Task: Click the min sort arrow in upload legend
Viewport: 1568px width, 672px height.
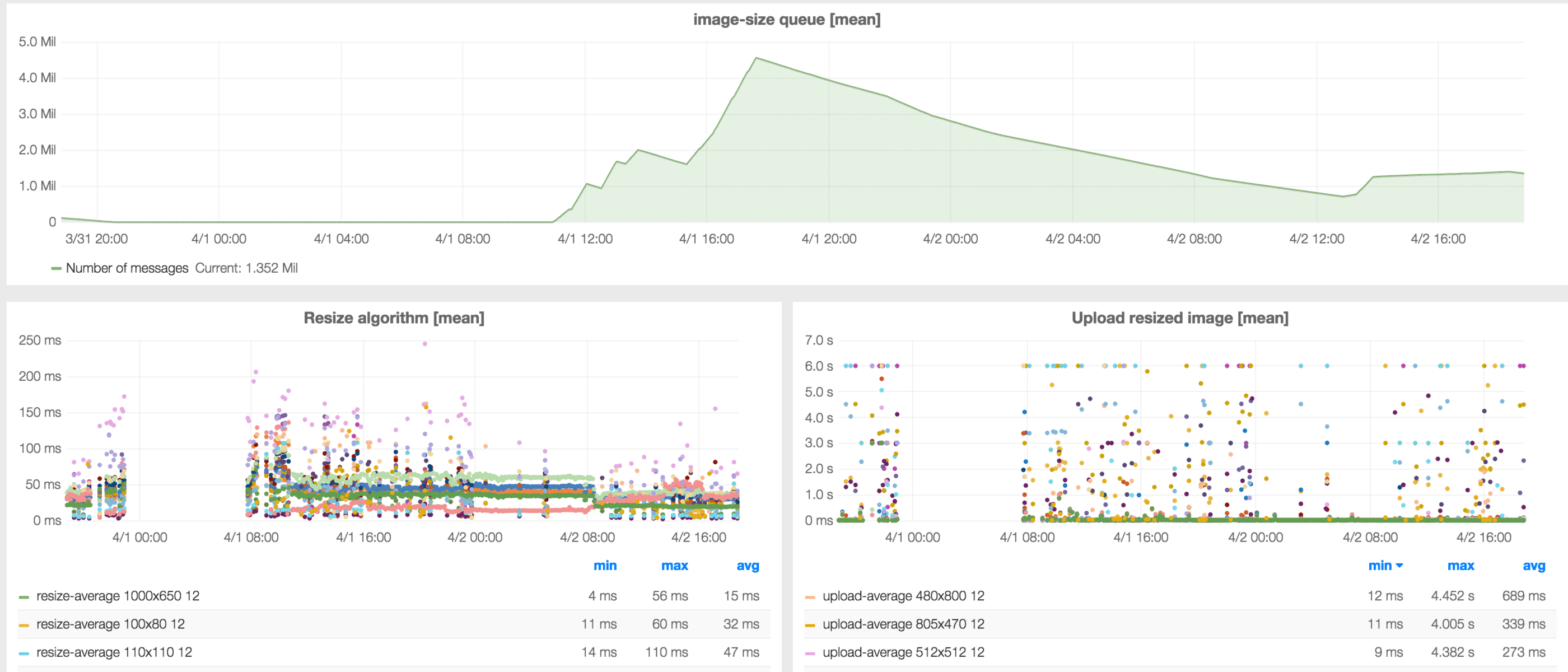Action: point(1399,566)
